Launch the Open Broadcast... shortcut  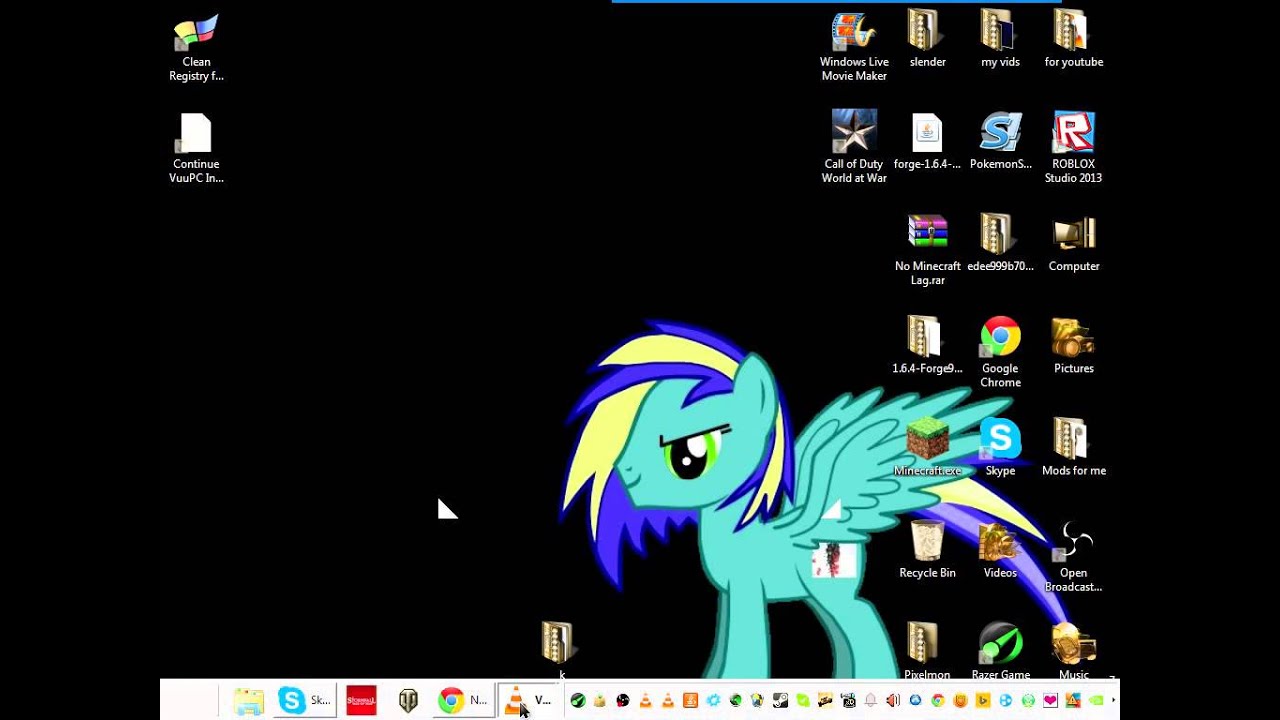tap(1073, 557)
